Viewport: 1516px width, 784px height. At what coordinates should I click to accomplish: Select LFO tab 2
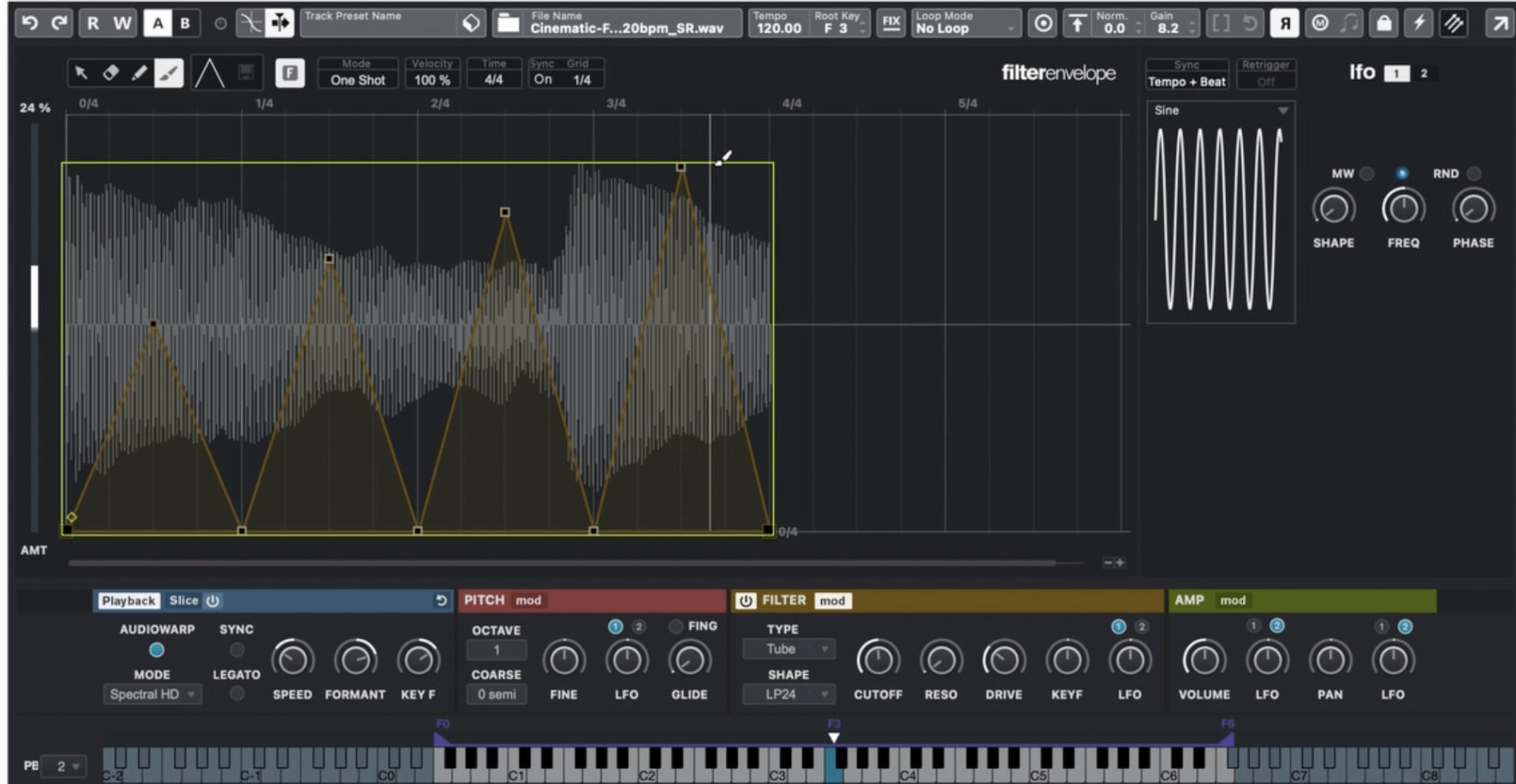[x=1424, y=73]
